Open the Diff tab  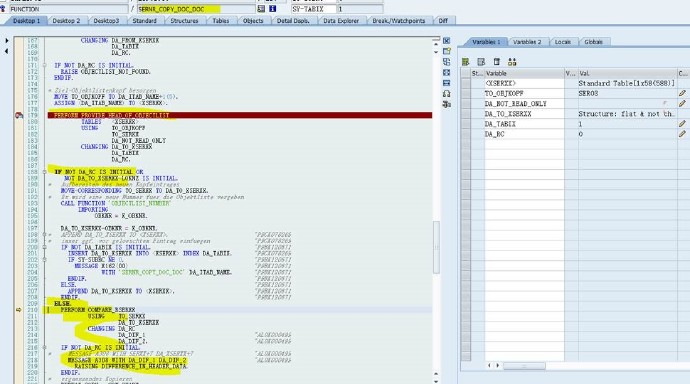tap(443, 21)
